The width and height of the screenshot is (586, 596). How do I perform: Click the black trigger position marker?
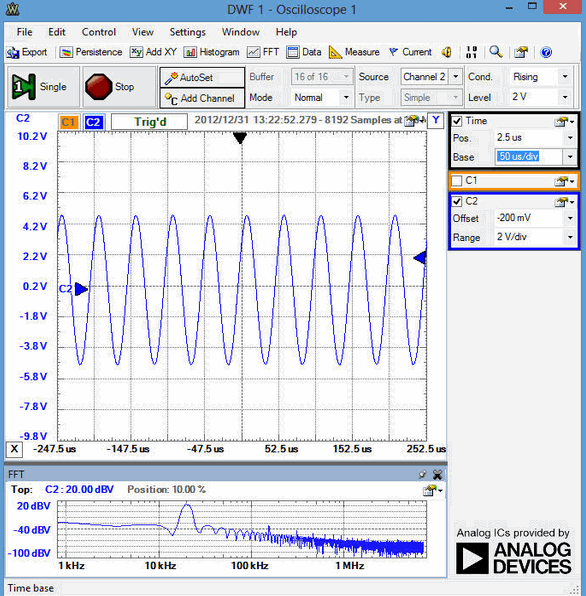(x=240, y=138)
